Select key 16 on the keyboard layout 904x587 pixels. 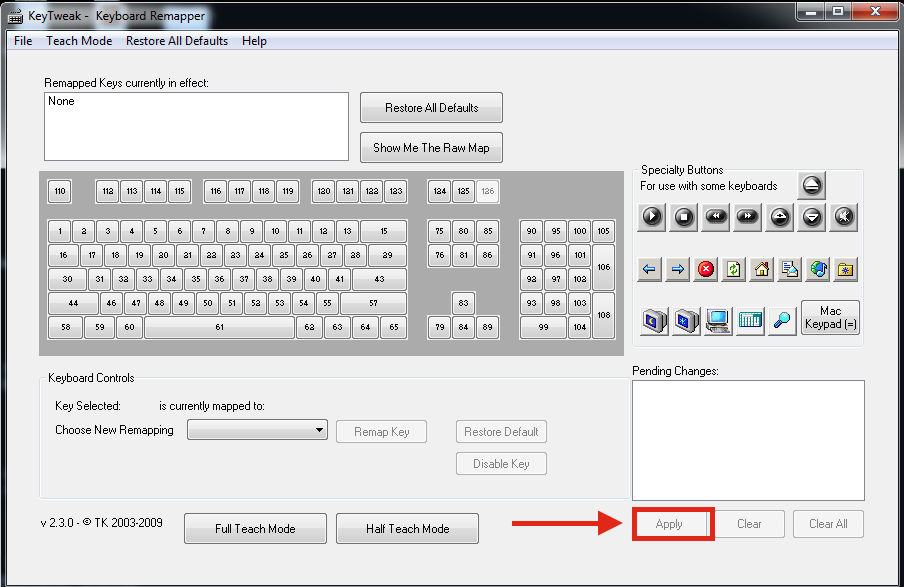pyautogui.click(x=63, y=255)
